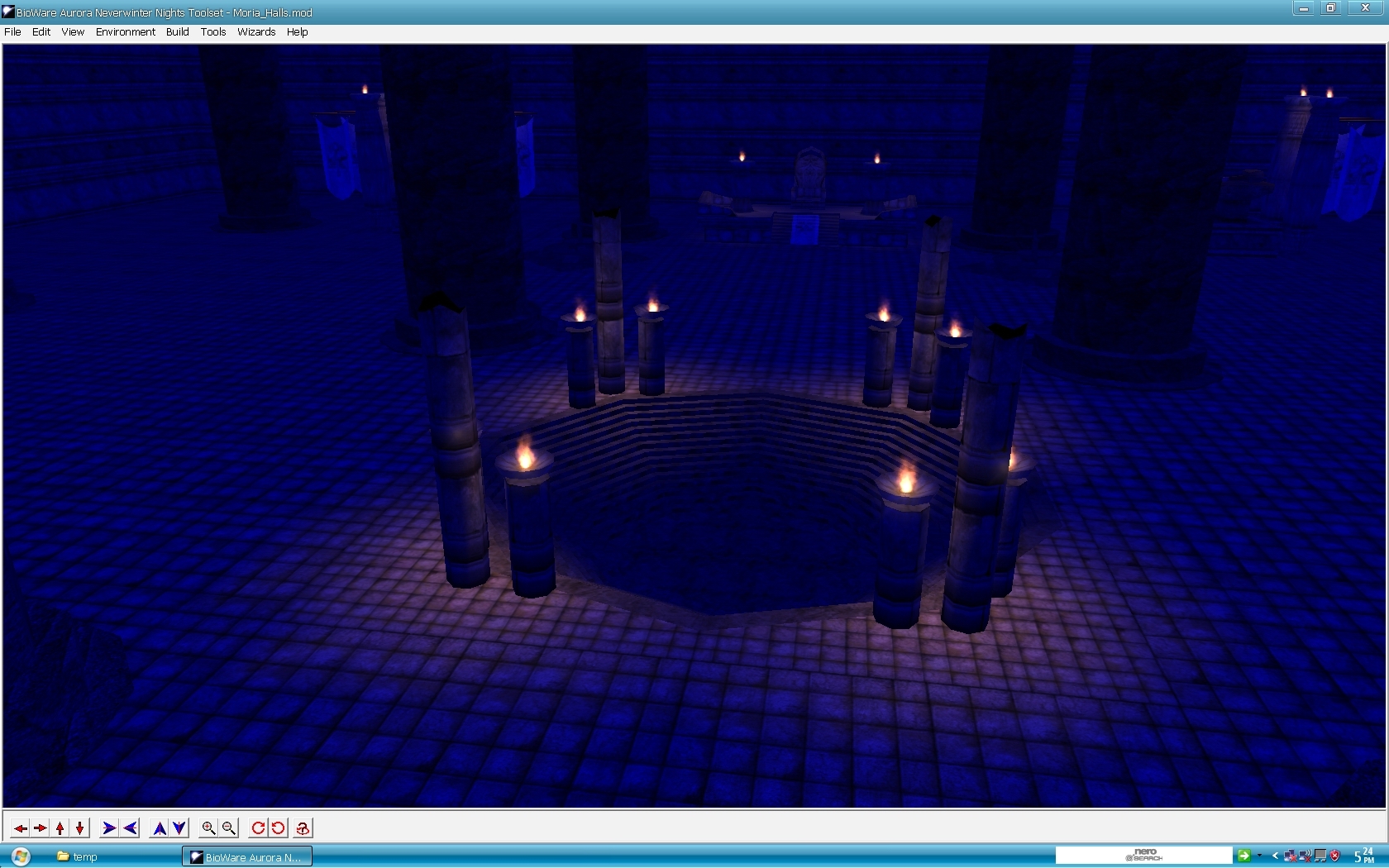Open the Wizards menu
The height and width of the screenshot is (868, 1389).
[256, 32]
